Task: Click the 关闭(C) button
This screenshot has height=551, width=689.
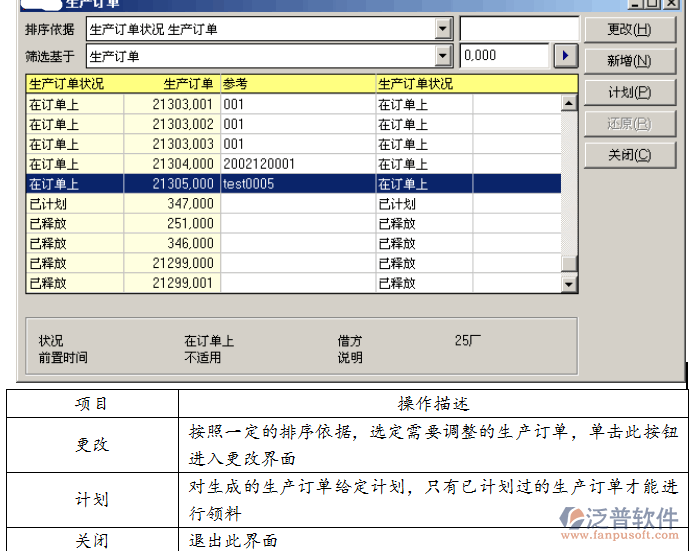Action: tap(629, 155)
